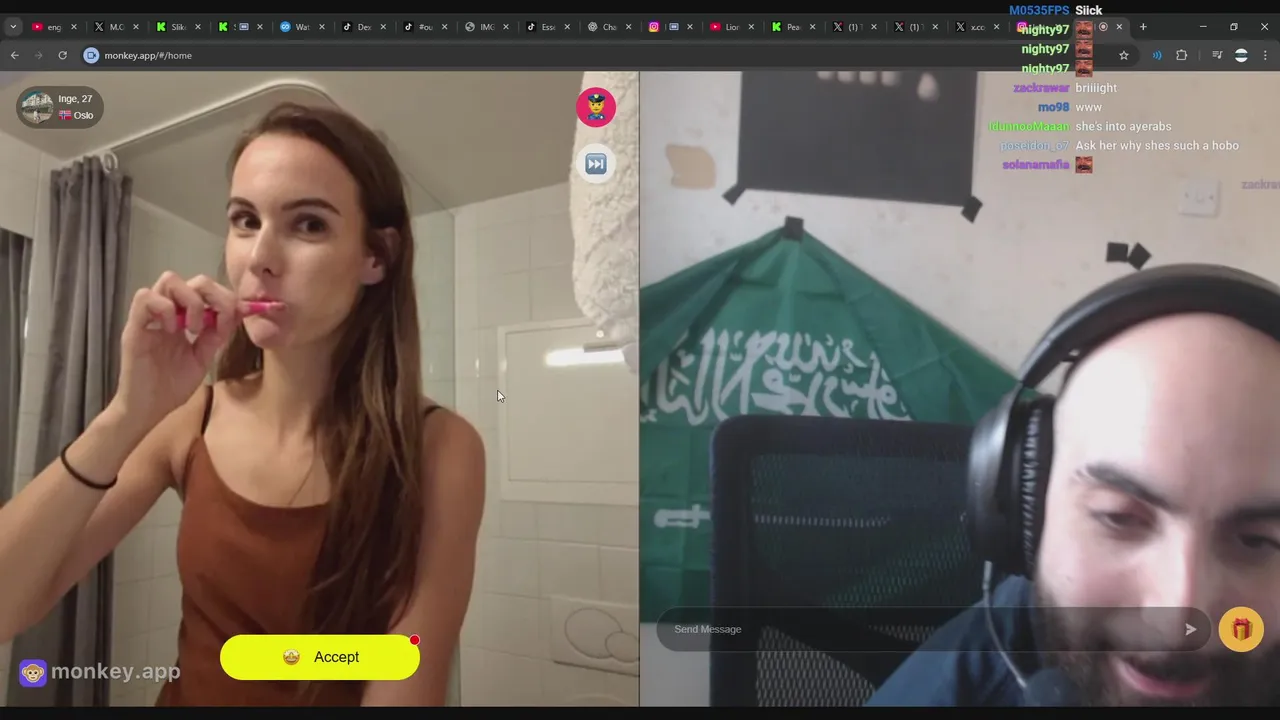Click the browser forward arrow

[38, 55]
